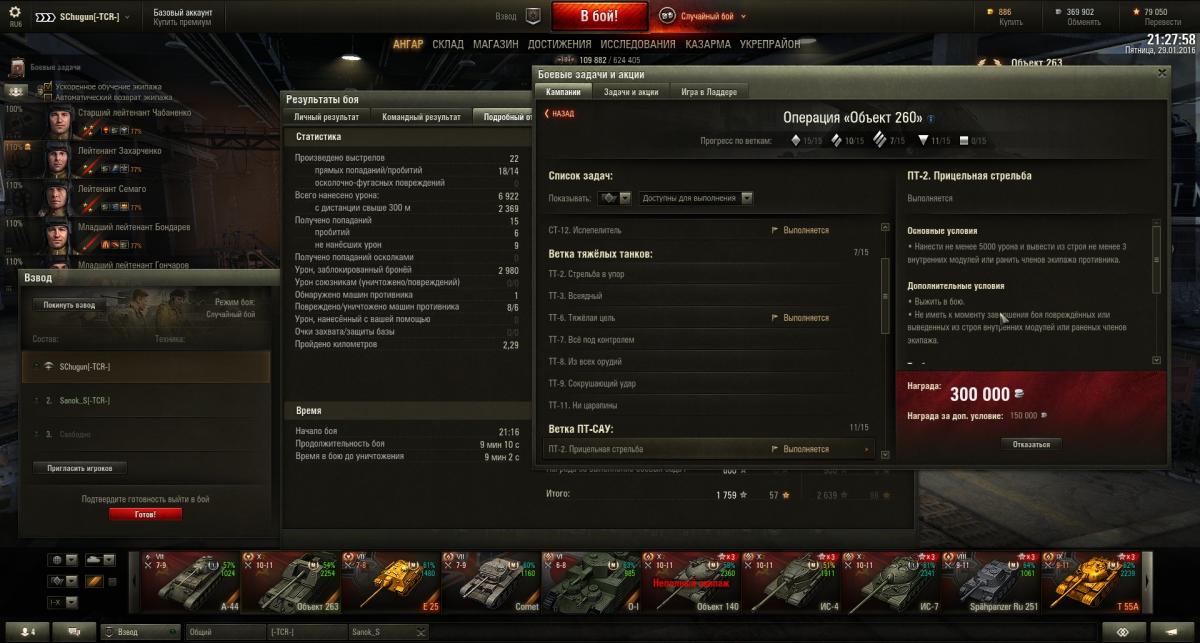Open the АНГАР menu tab

(408, 44)
